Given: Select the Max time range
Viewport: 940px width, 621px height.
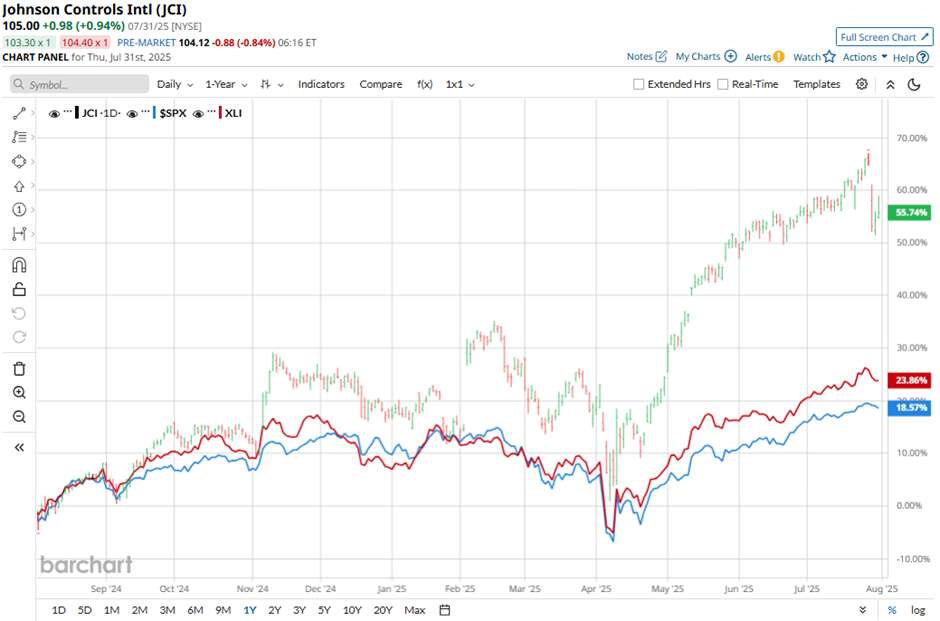Looking at the screenshot, I should coord(415,610).
